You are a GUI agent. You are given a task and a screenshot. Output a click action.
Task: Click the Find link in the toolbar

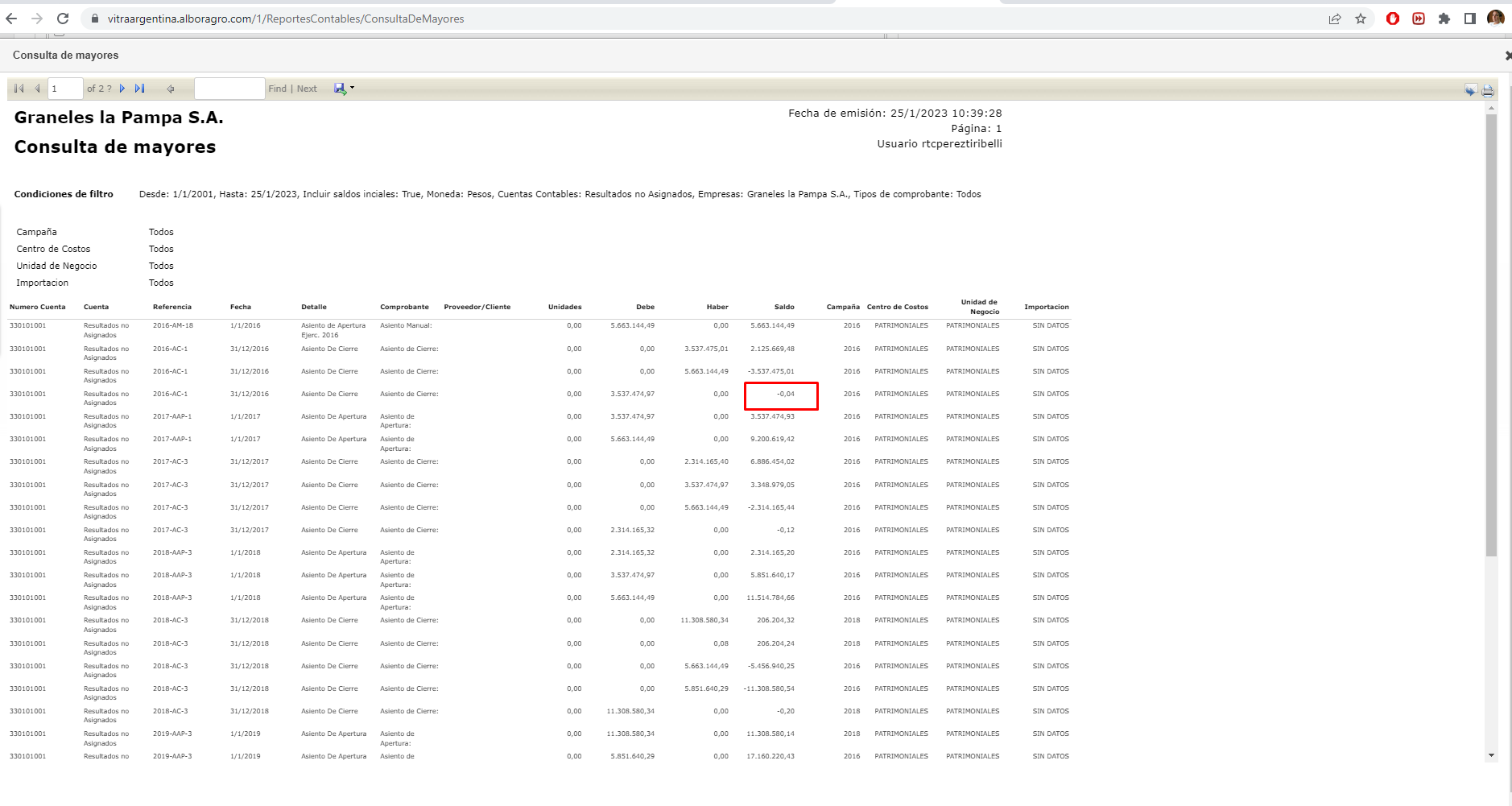point(277,89)
